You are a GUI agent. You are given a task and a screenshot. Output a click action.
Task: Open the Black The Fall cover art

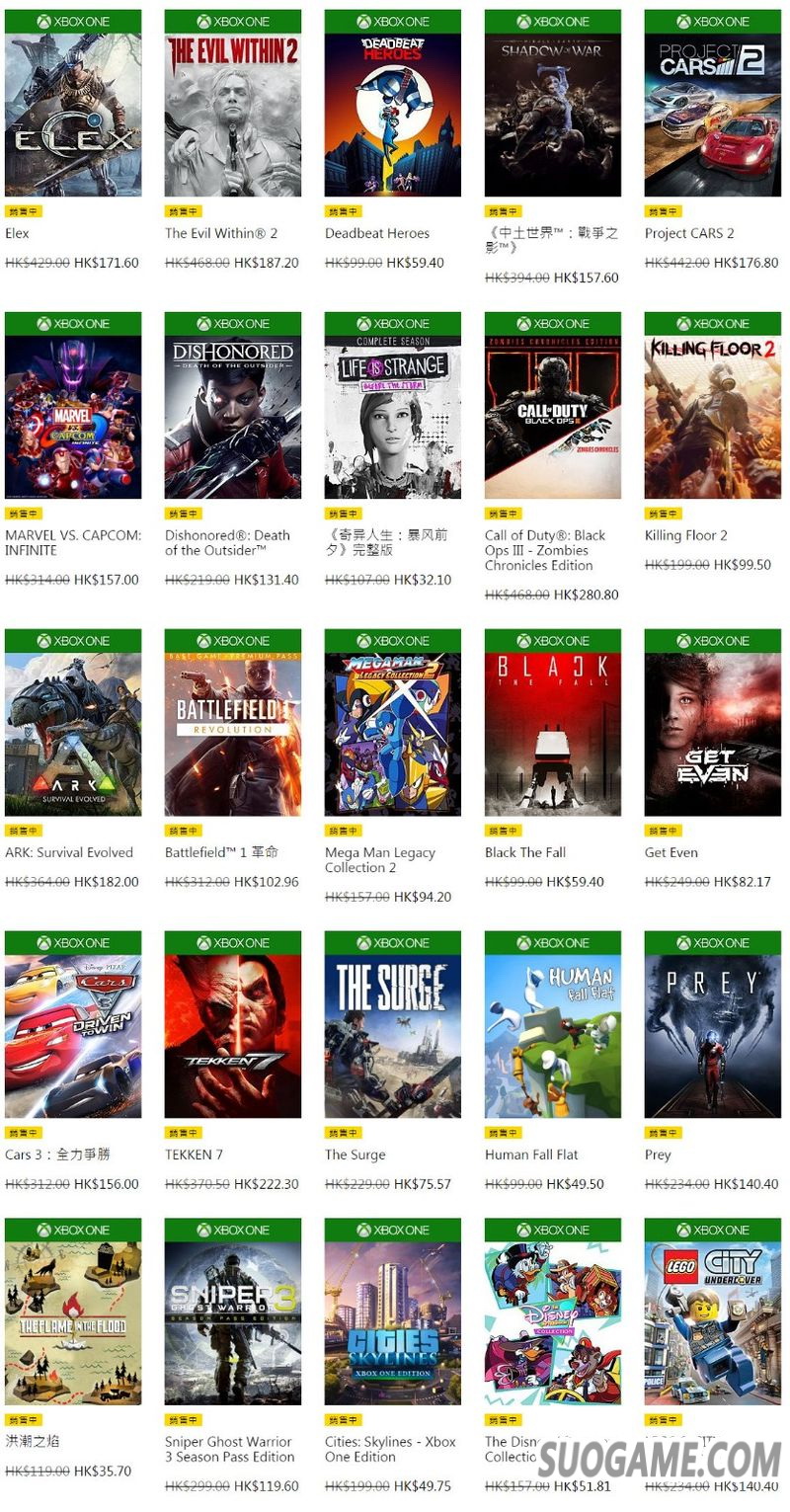click(553, 723)
